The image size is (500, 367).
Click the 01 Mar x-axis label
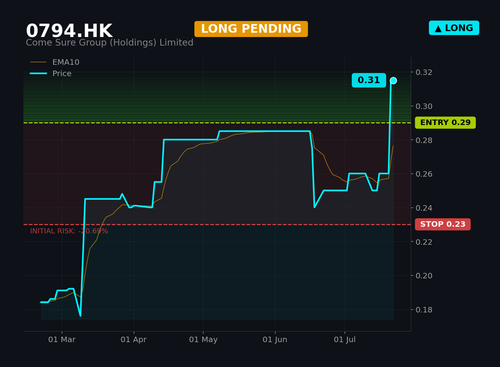click(x=62, y=340)
